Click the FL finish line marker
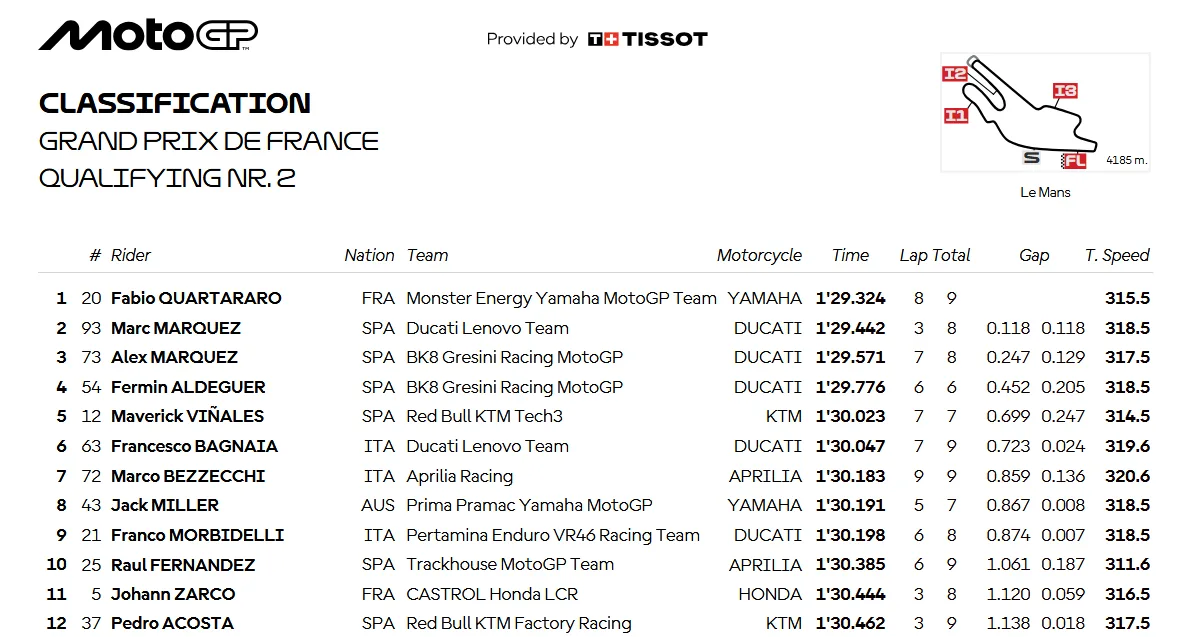Image resolution: width=1182 pixels, height=637 pixels. coord(1073,161)
